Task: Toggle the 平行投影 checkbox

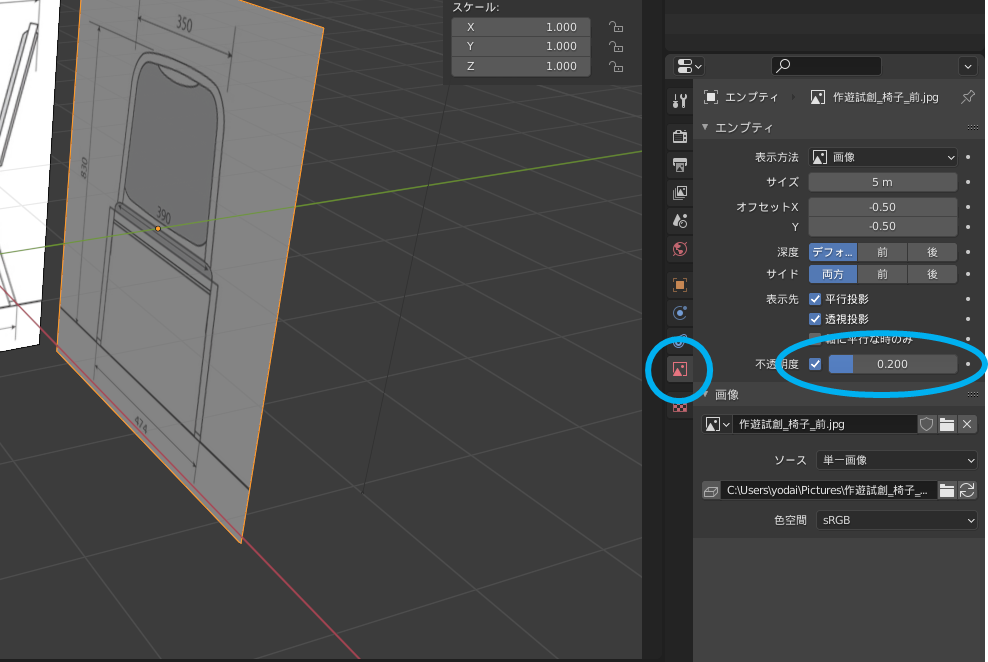Action: click(815, 299)
